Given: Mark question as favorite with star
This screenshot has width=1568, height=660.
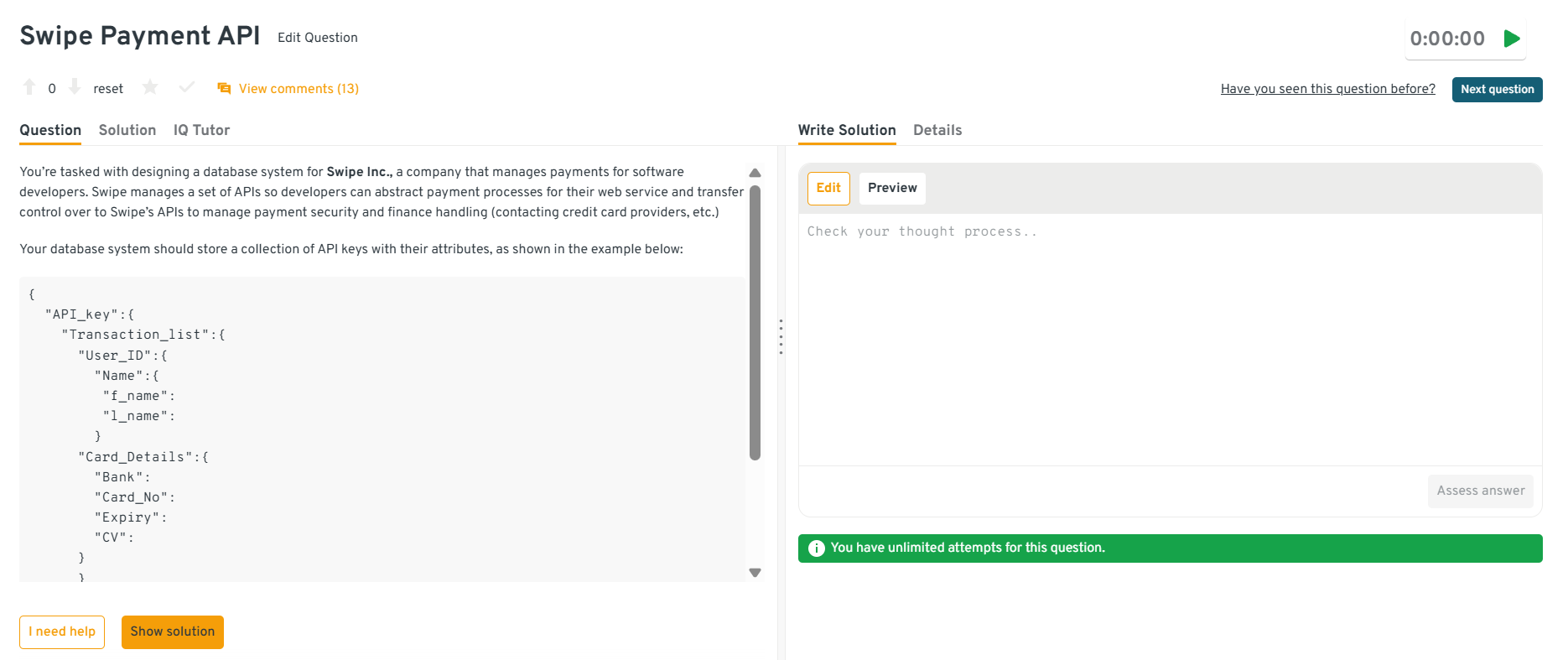Looking at the screenshot, I should pos(150,87).
